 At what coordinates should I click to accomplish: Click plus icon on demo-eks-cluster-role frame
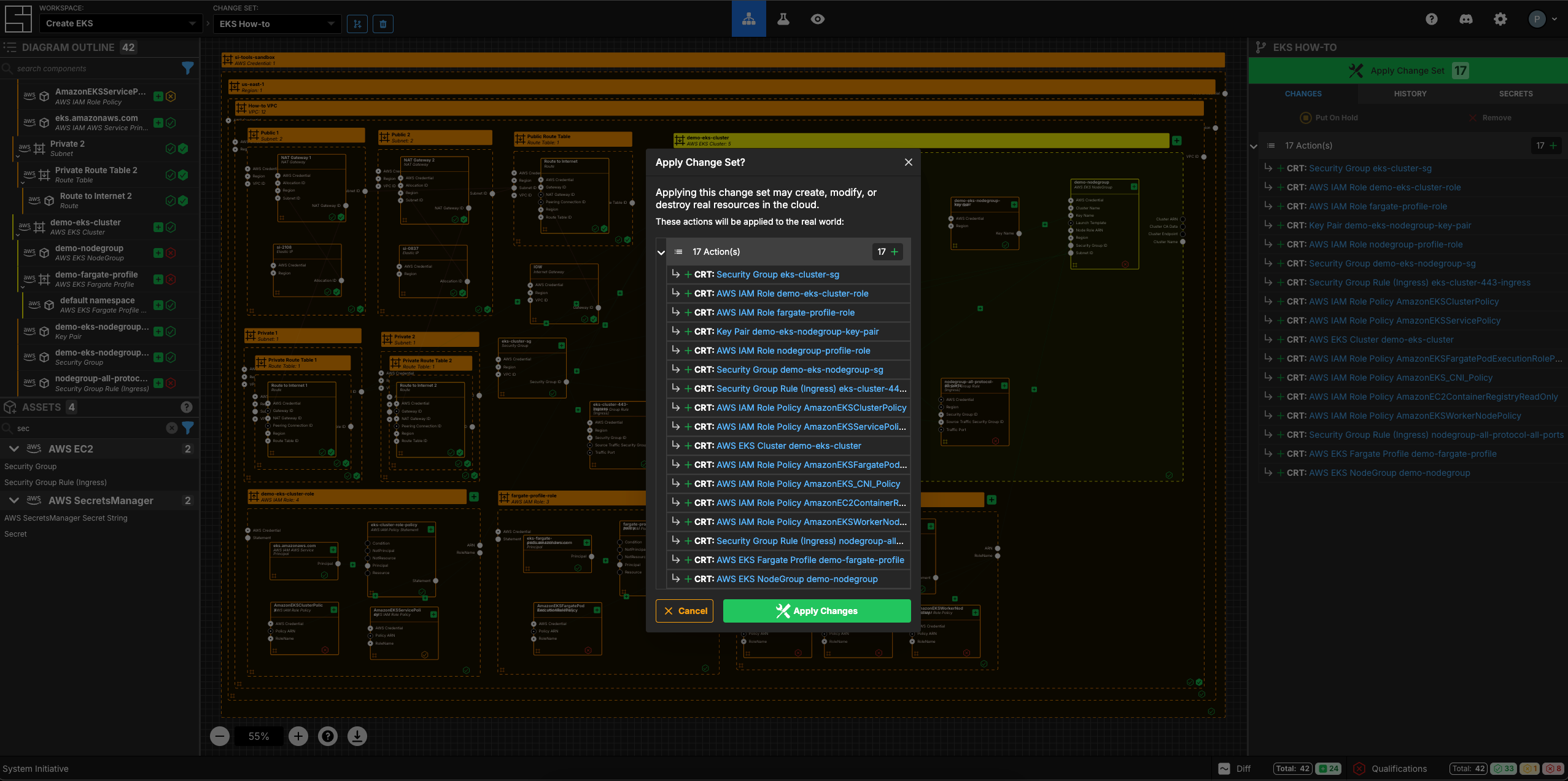(x=474, y=496)
